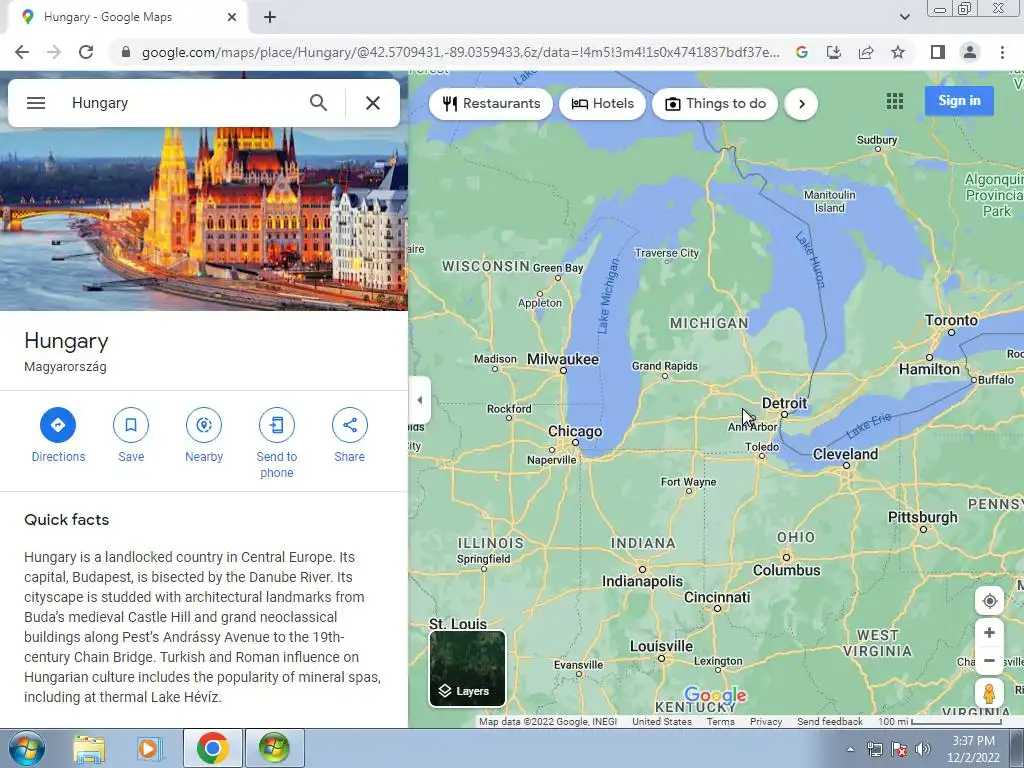The width and height of the screenshot is (1024, 768).
Task: Click the Privacy link on map footer
Action: point(766,722)
